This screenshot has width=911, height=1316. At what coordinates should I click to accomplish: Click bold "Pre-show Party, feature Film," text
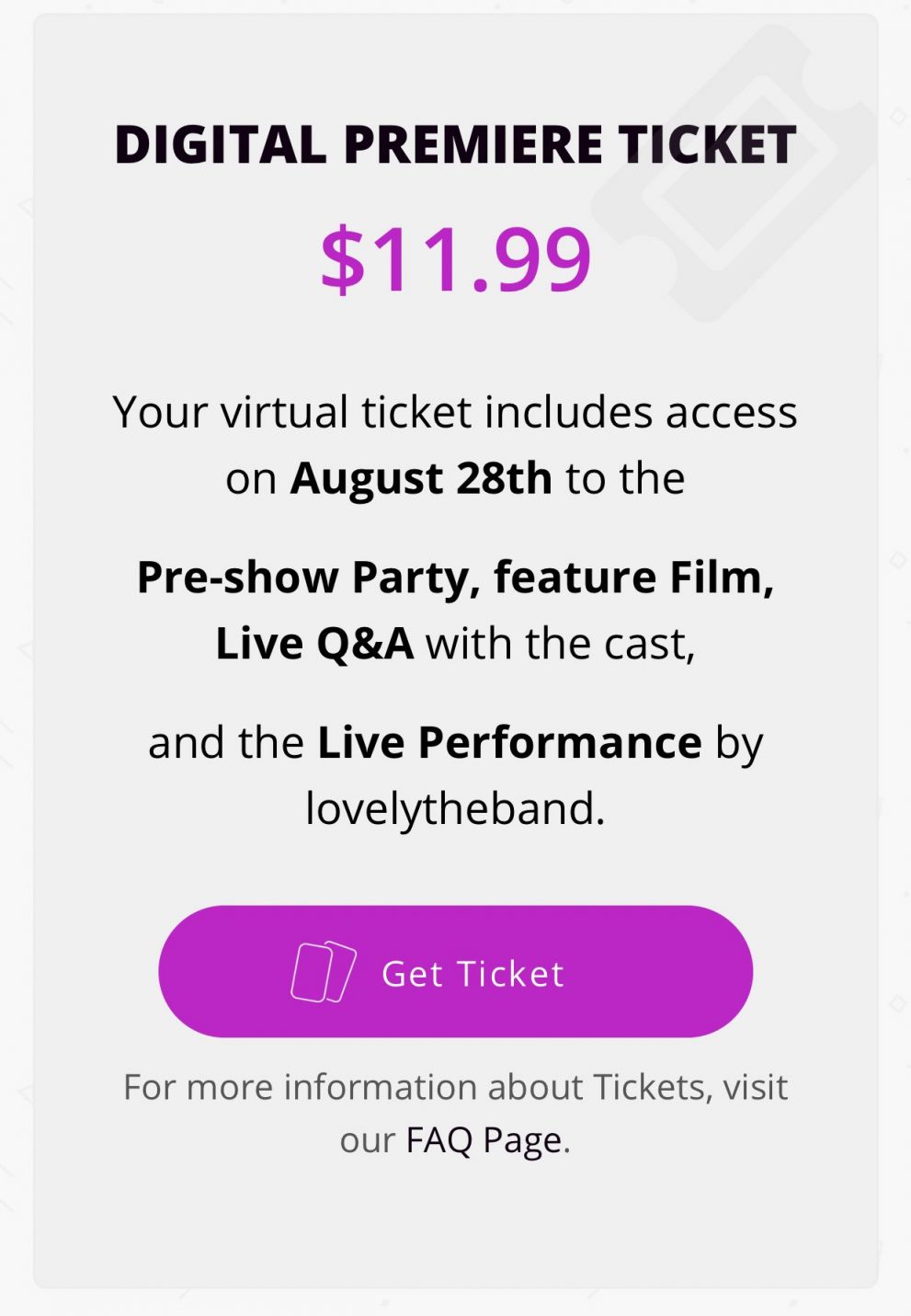[455, 578]
